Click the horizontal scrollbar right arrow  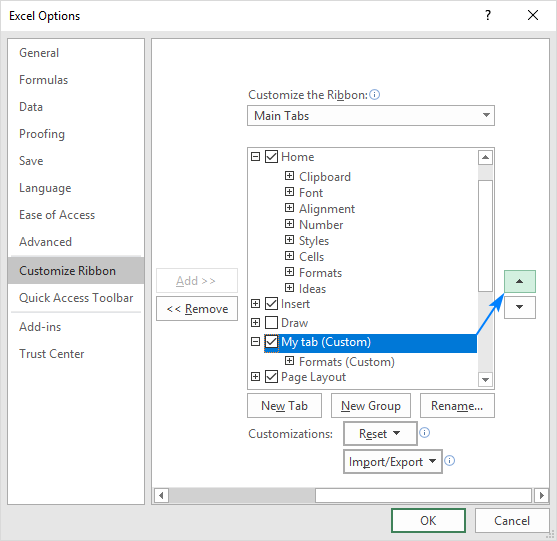541,495
